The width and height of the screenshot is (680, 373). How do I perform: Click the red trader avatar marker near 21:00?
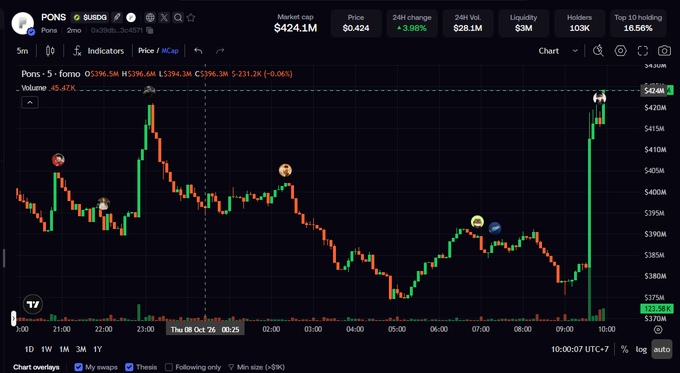pyautogui.click(x=58, y=160)
